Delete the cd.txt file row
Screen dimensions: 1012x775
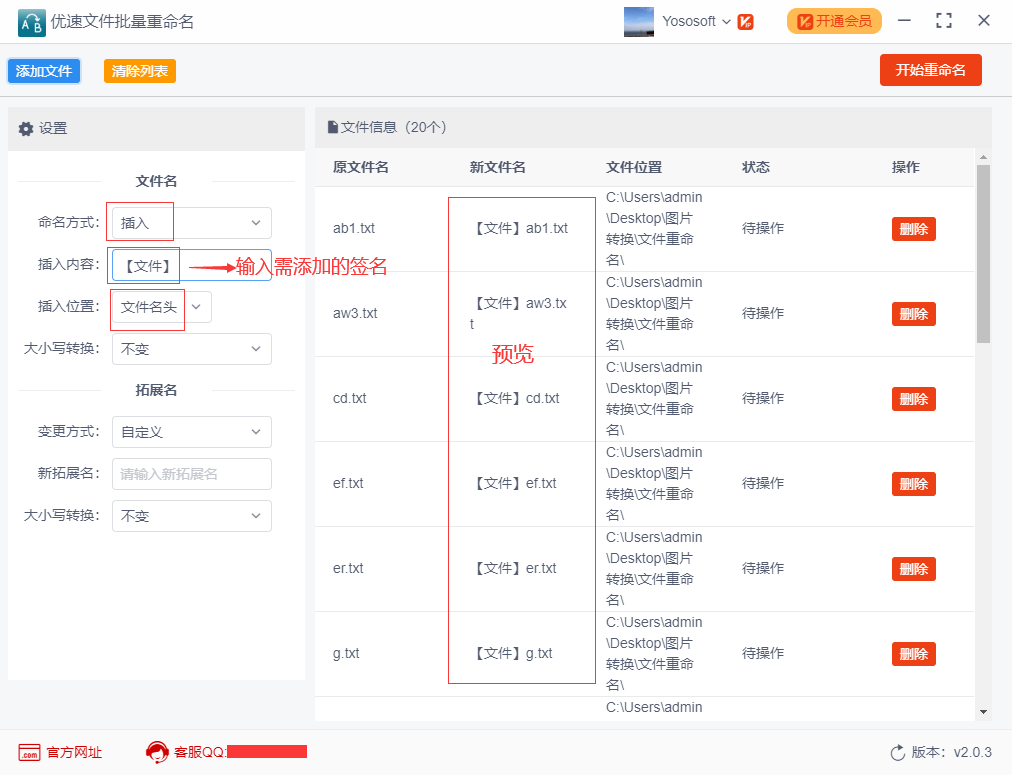click(x=913, y=399)
